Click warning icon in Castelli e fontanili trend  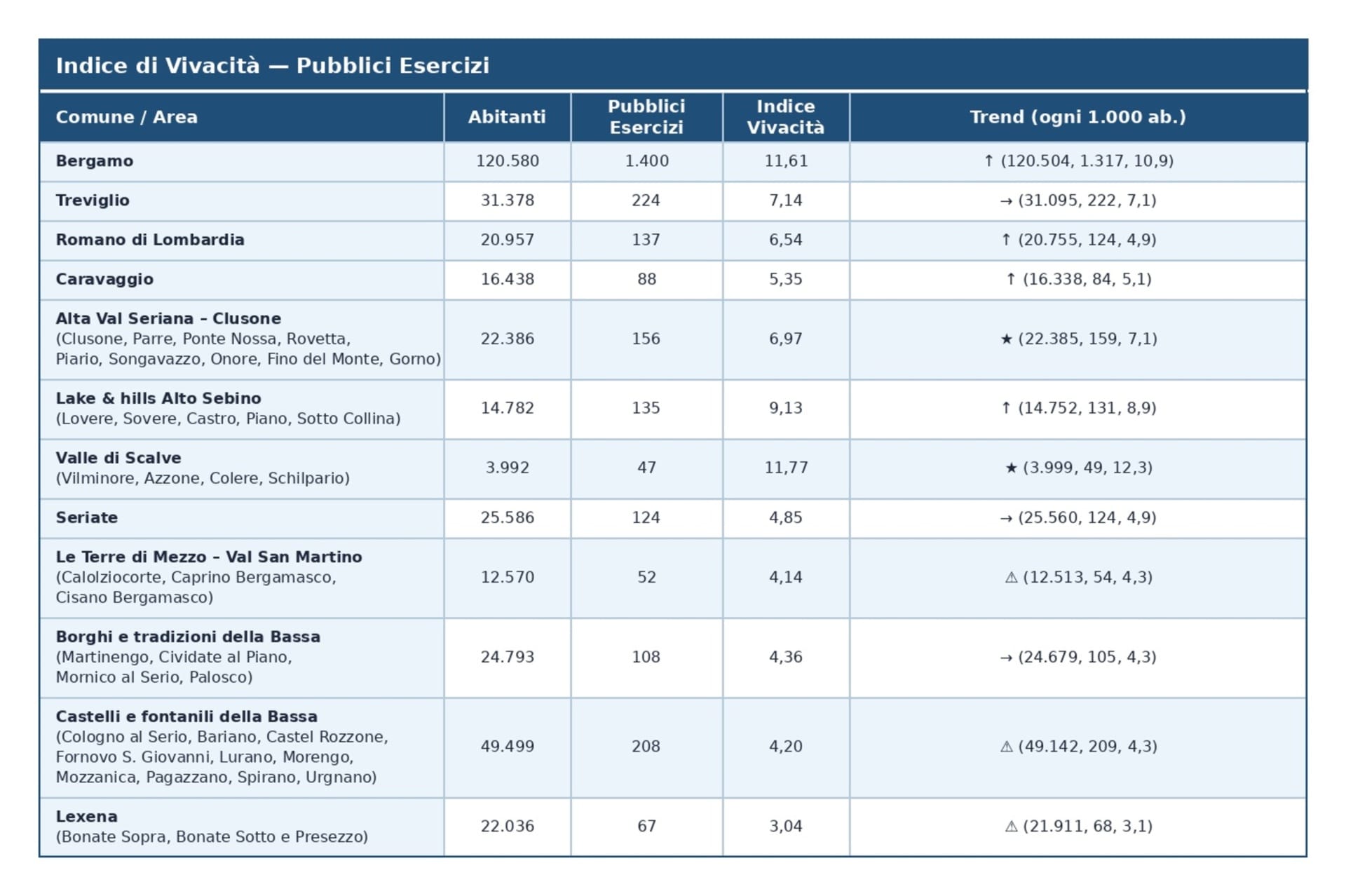1006,747
